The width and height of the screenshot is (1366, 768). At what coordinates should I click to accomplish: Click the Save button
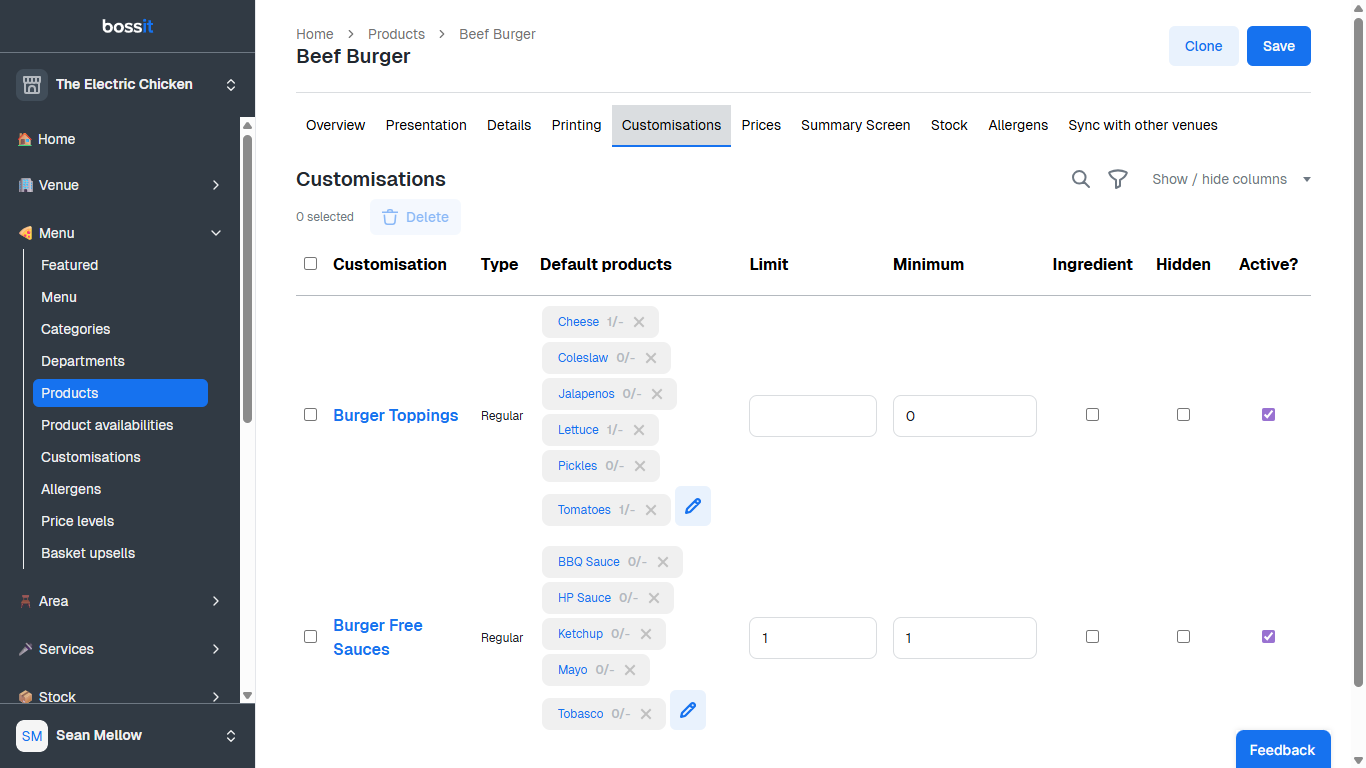tap(1278, 46)
